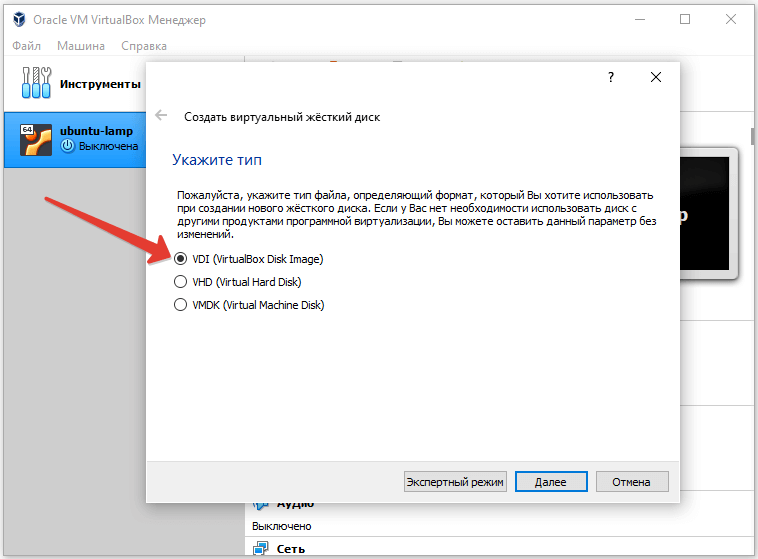Open the Машина menu
Viewport: 758px width, 559px height.
coord(80,46)
